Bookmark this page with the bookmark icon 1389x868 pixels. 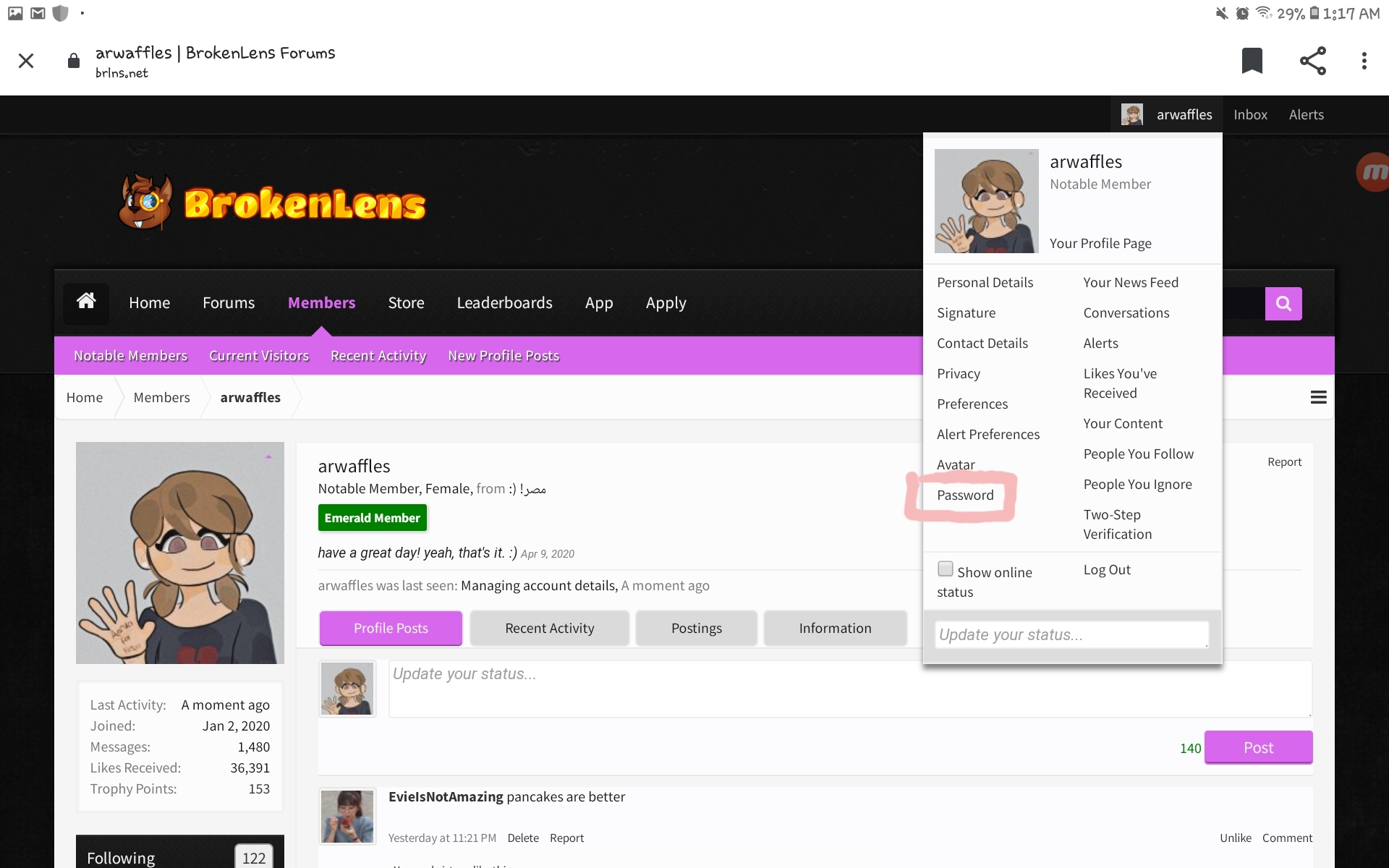pos(1252,61)
